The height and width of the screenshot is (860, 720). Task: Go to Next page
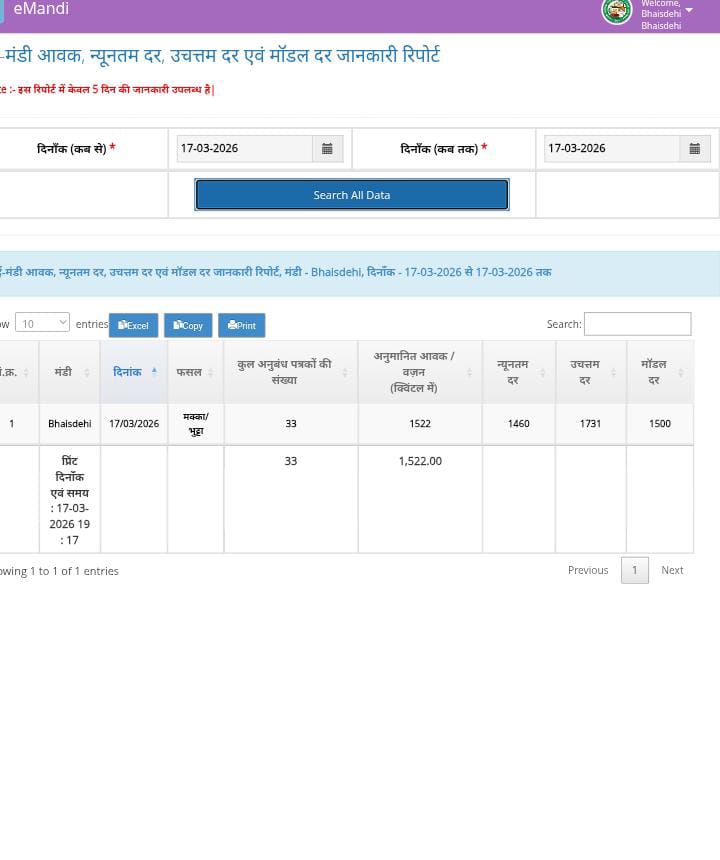click(672, 570)
